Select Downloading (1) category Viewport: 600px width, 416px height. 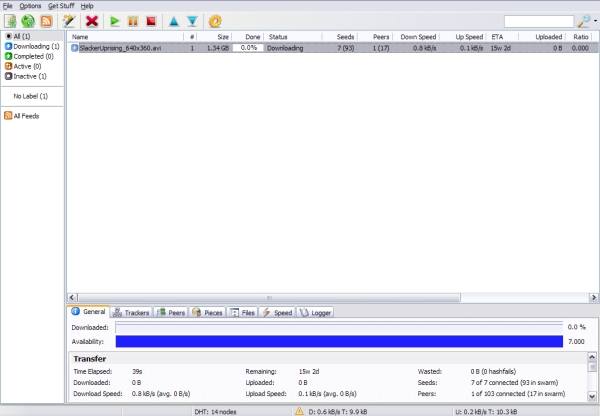[32, 46]
